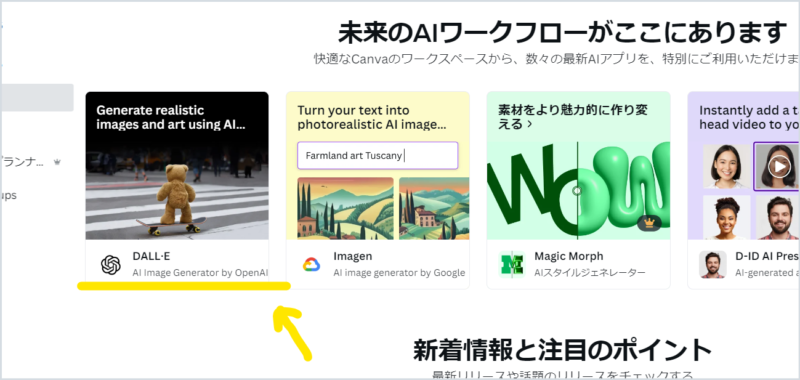
Task: Open the DALL·E app title
Action: 149,256
